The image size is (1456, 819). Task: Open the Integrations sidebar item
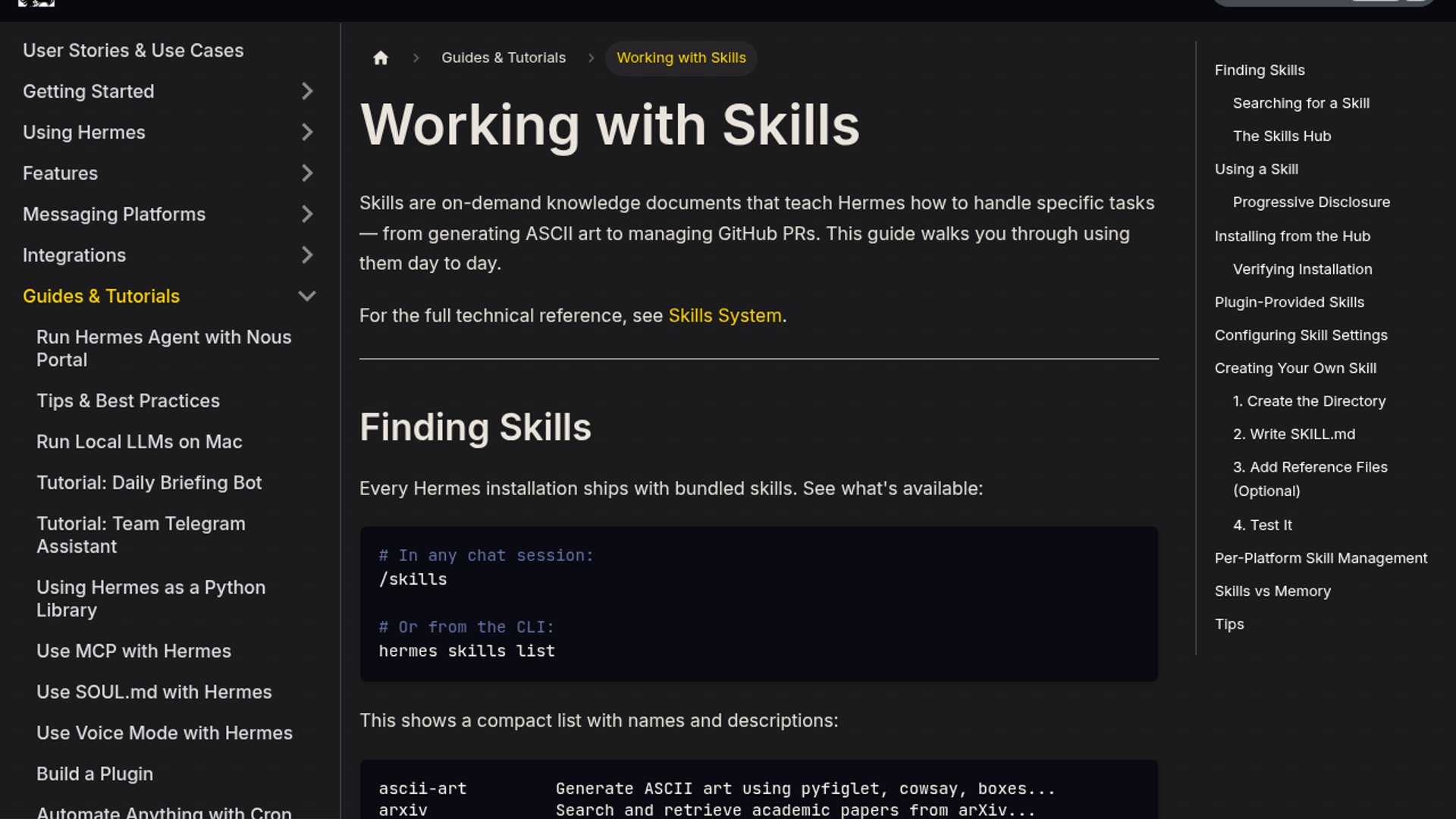click(x=74, y=256)
